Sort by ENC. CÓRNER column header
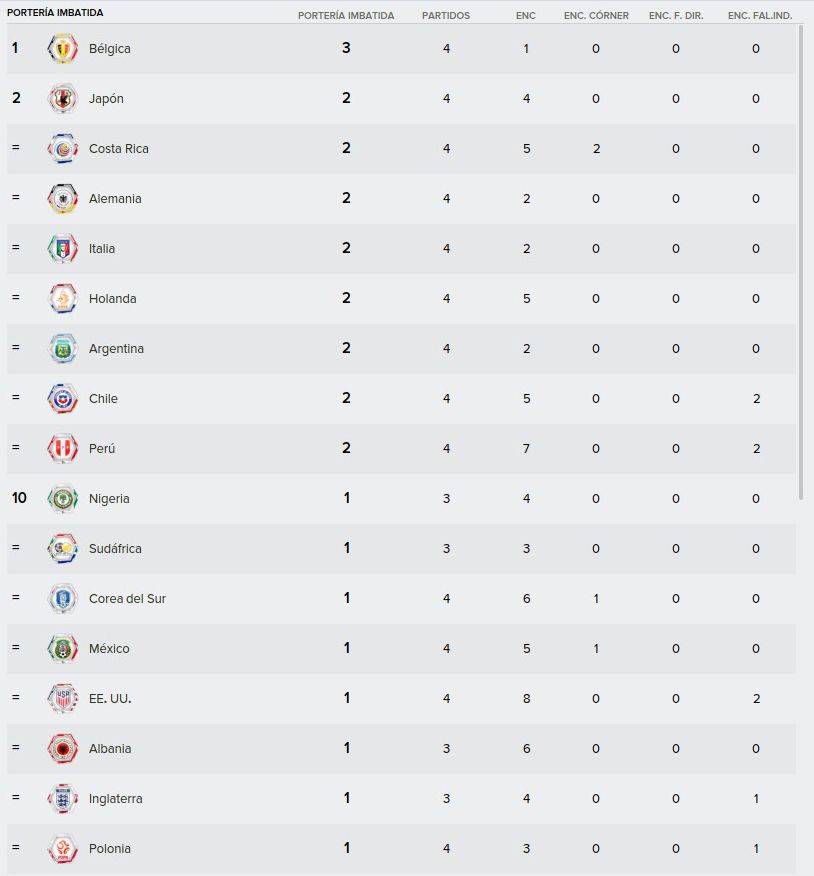The width and height of the screenshot is (814, 876). point(596,16)
